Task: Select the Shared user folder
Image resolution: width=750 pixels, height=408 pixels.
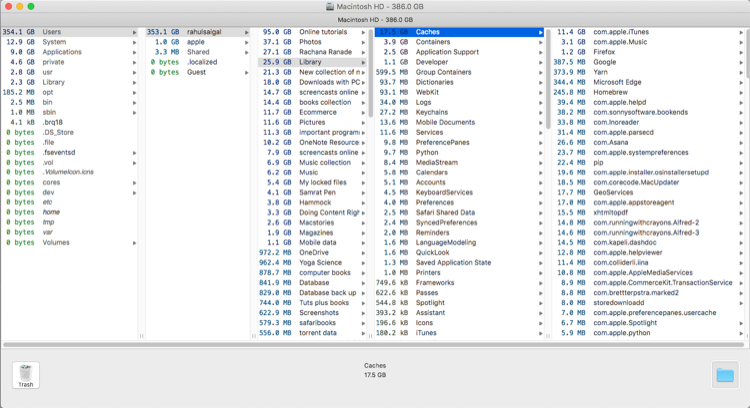Action: 198,52
